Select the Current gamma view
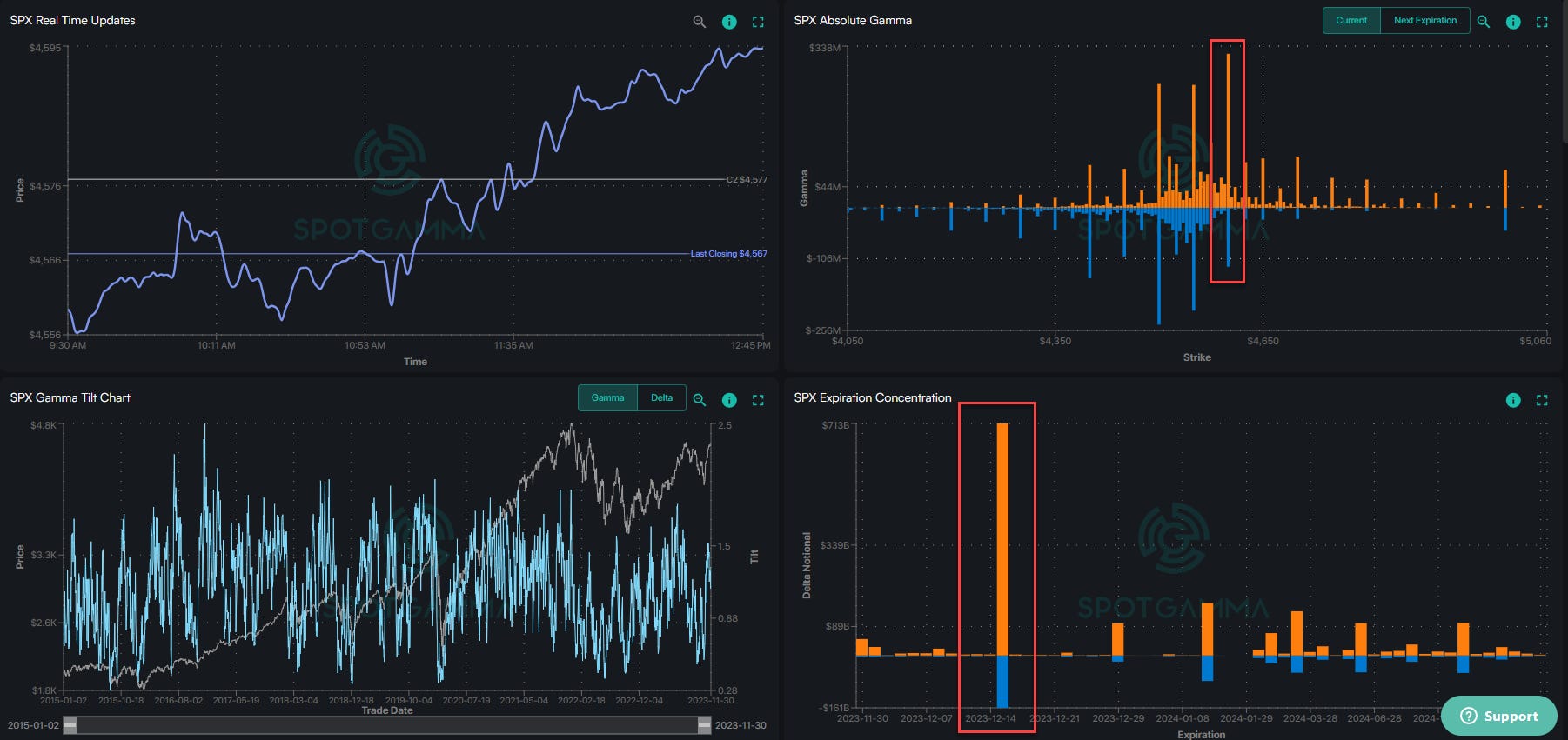 [x=1351, y=21]
